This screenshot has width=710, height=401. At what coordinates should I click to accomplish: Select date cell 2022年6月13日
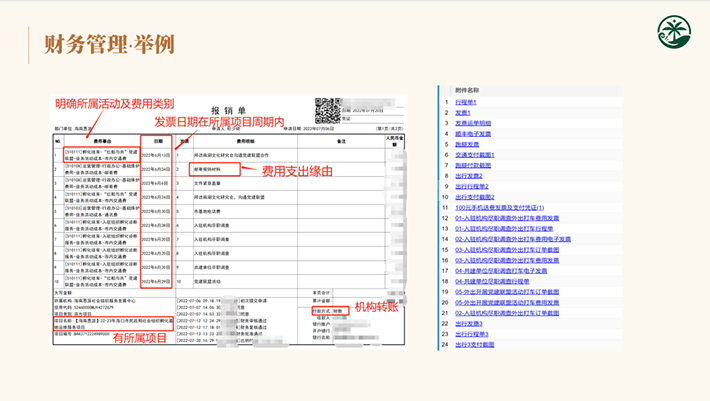coord(156,155)
